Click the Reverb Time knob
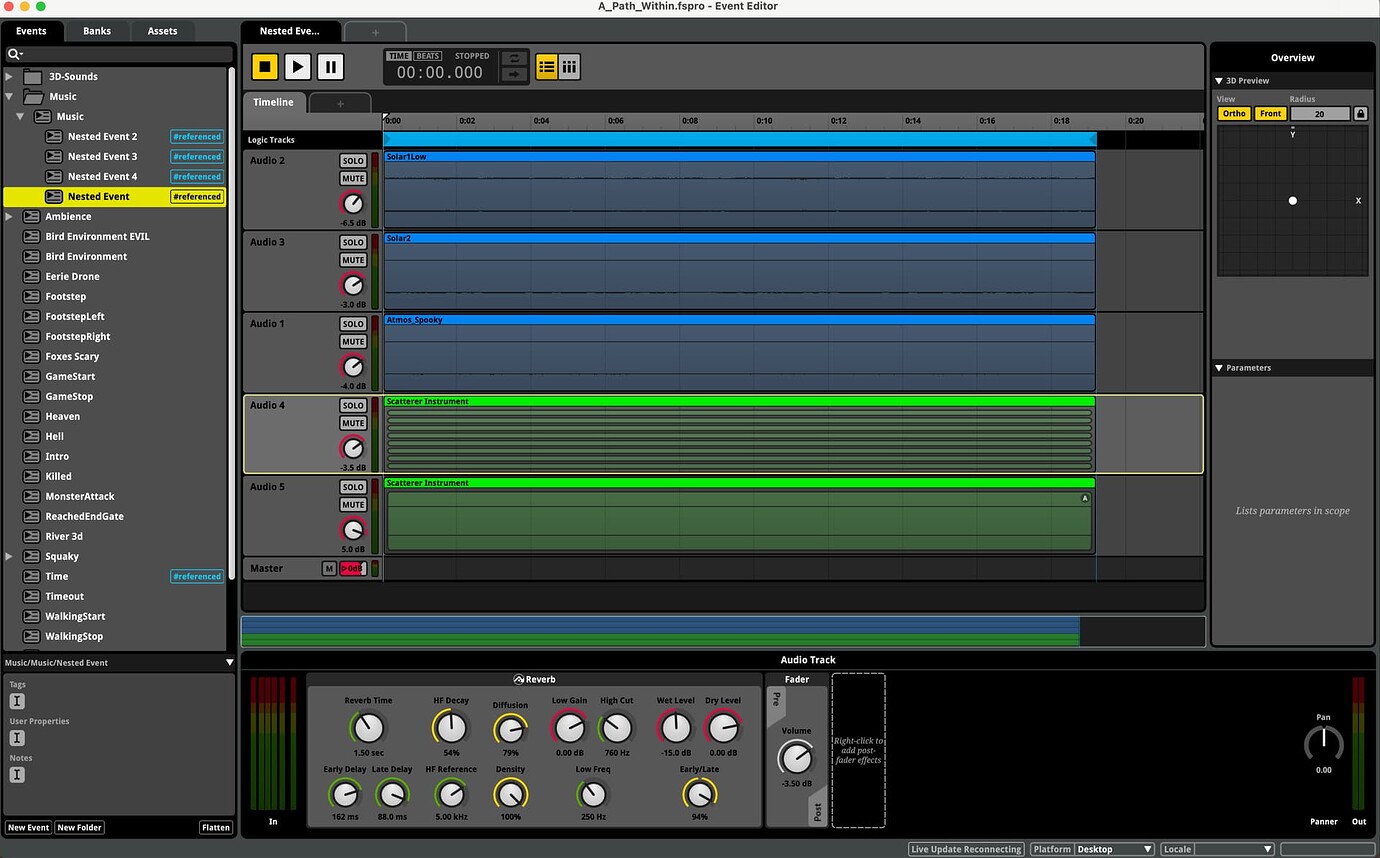This screenshot has width=1380, height=858. (368, 727)
